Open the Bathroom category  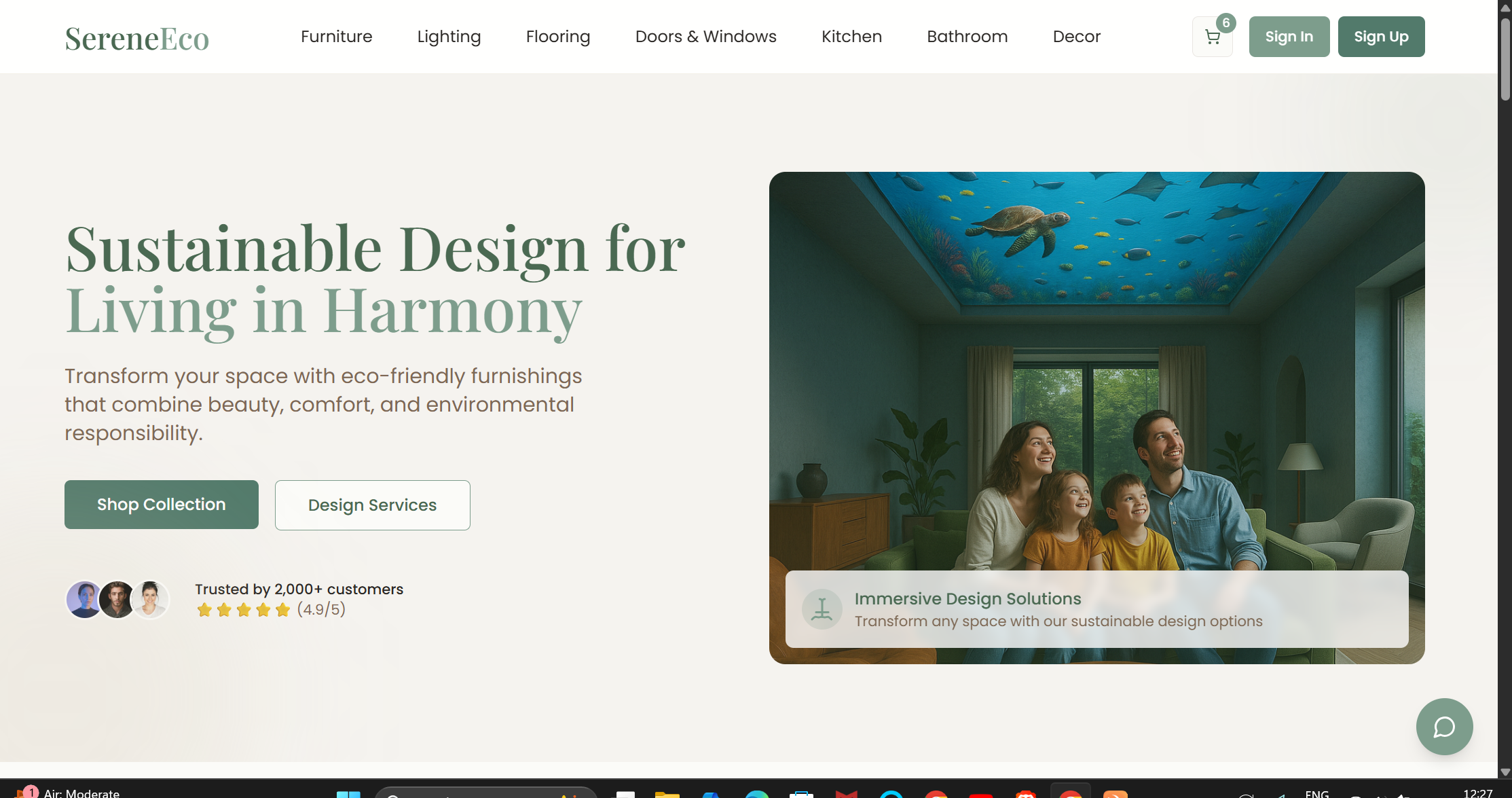pos(967,37)
